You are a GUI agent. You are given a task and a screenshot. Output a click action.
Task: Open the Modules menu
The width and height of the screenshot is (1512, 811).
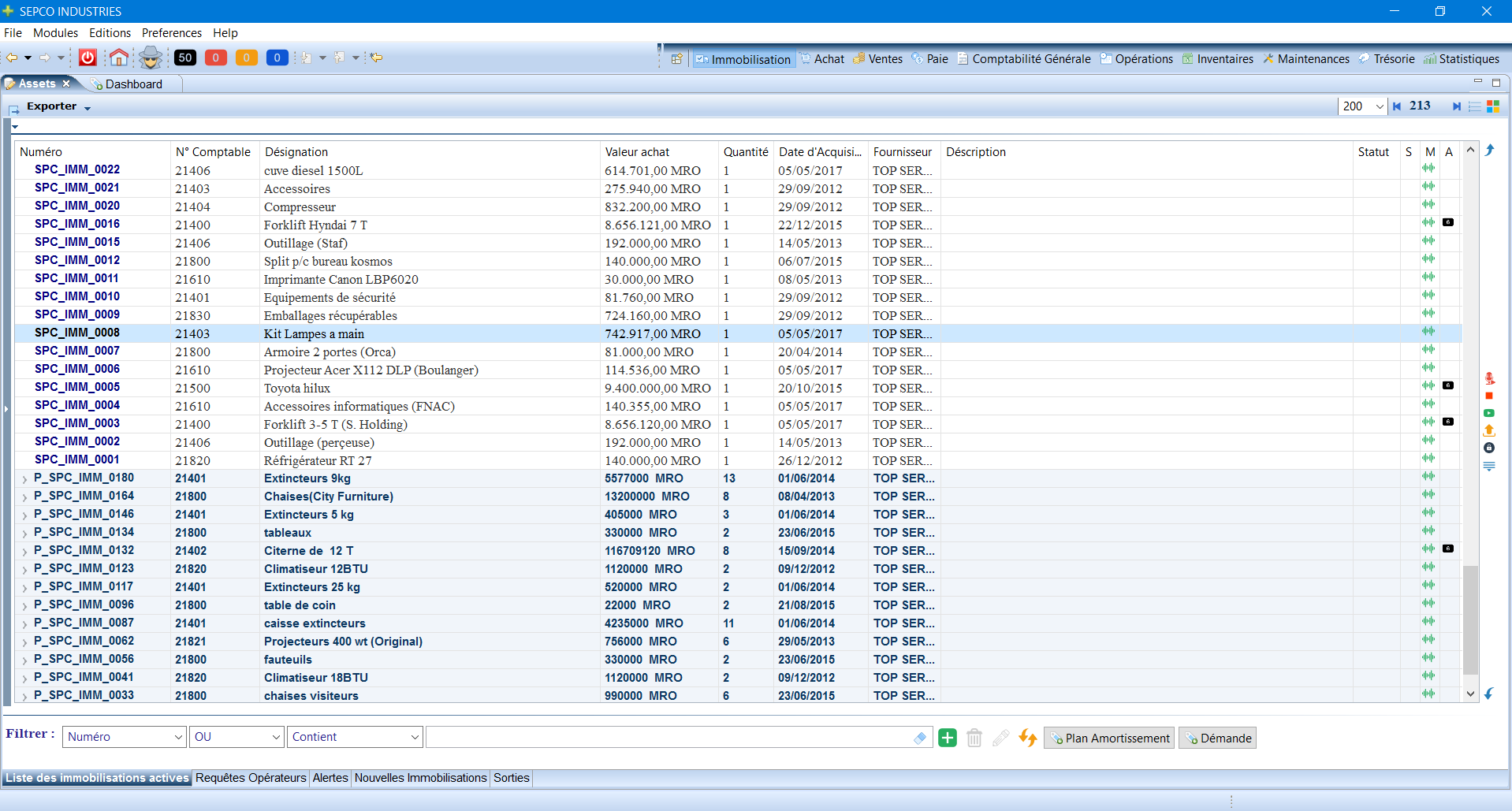click(55, 33)
